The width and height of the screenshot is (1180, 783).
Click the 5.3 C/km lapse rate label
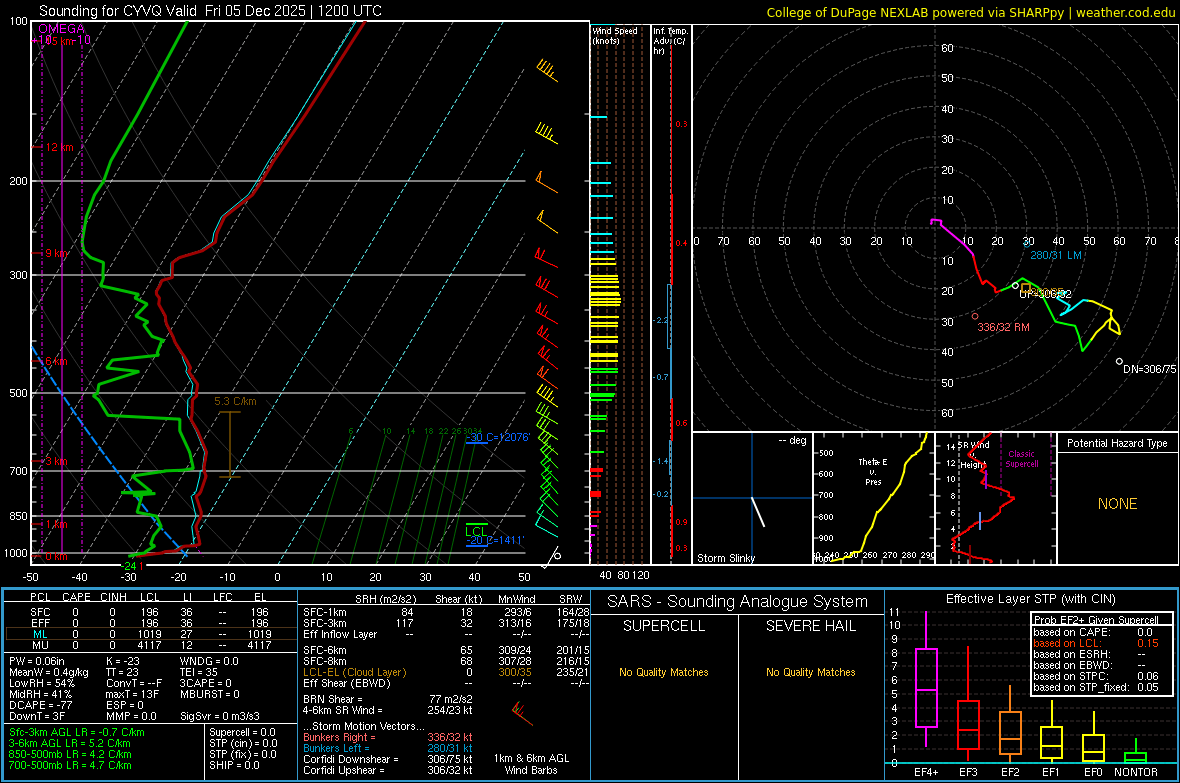point(235,401)
